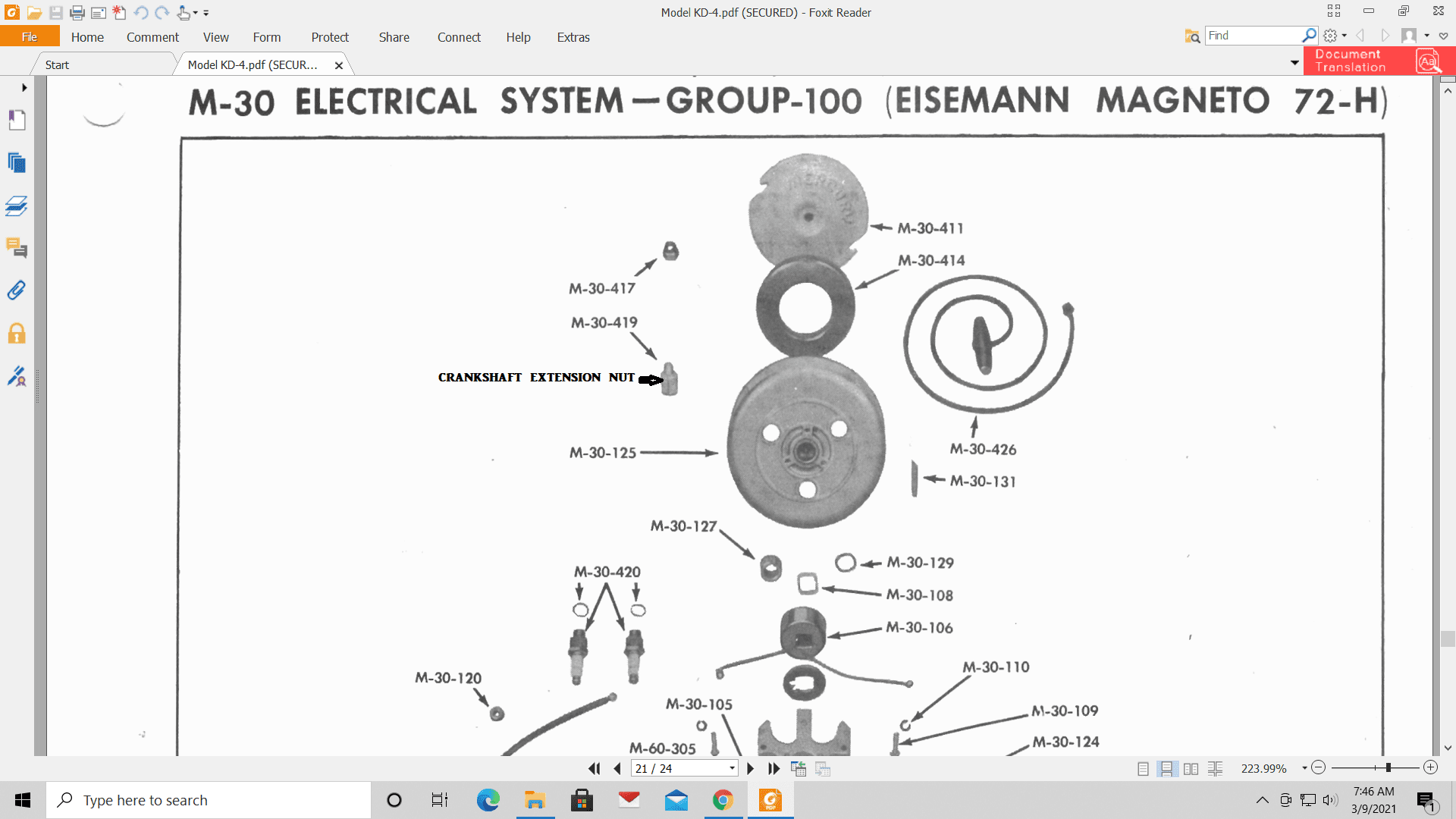Screen dimensions: 1456x819
Task: Go to the first page button
Action: click(x=595, y=768)
